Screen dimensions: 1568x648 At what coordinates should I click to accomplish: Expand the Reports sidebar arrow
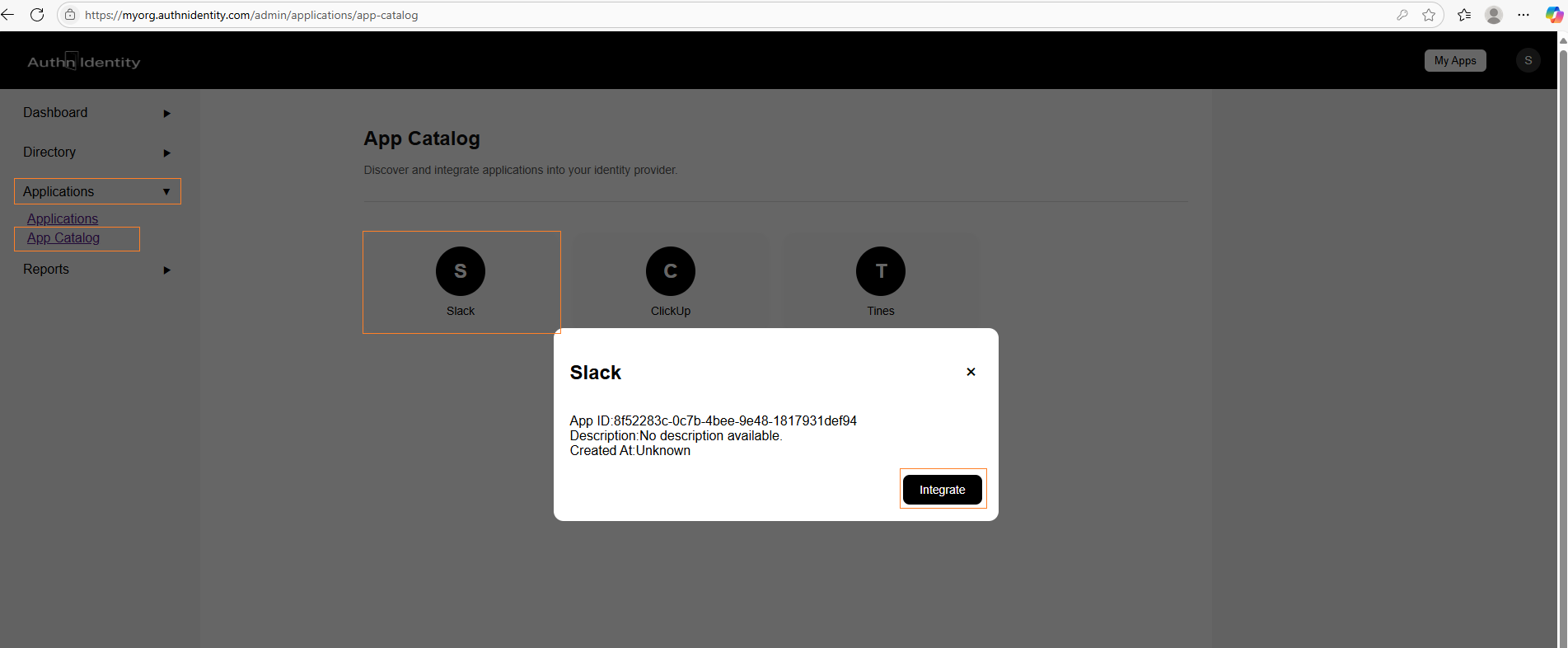[x=167, y=270]
